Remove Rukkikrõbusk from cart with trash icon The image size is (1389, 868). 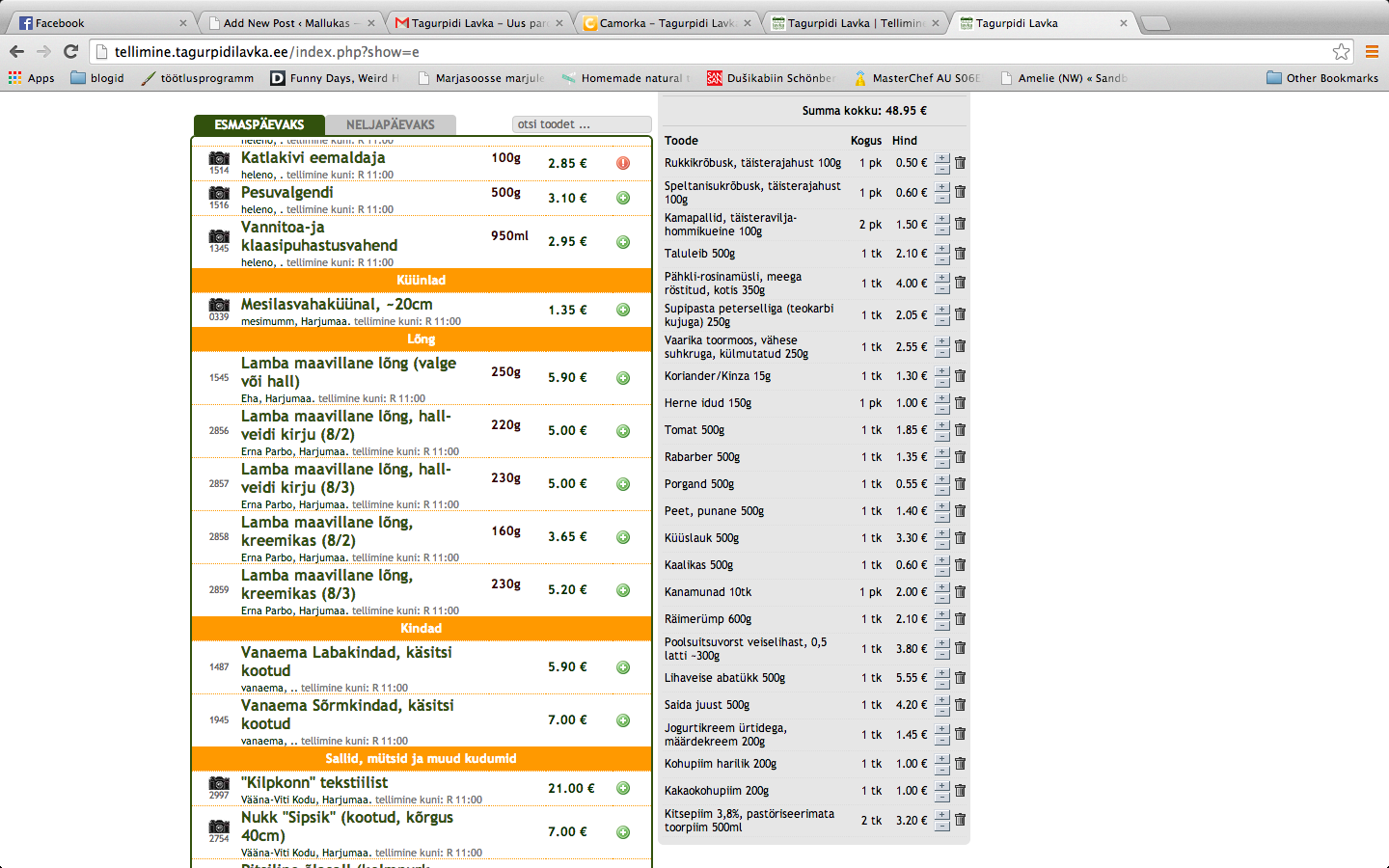tap(960, 163)
